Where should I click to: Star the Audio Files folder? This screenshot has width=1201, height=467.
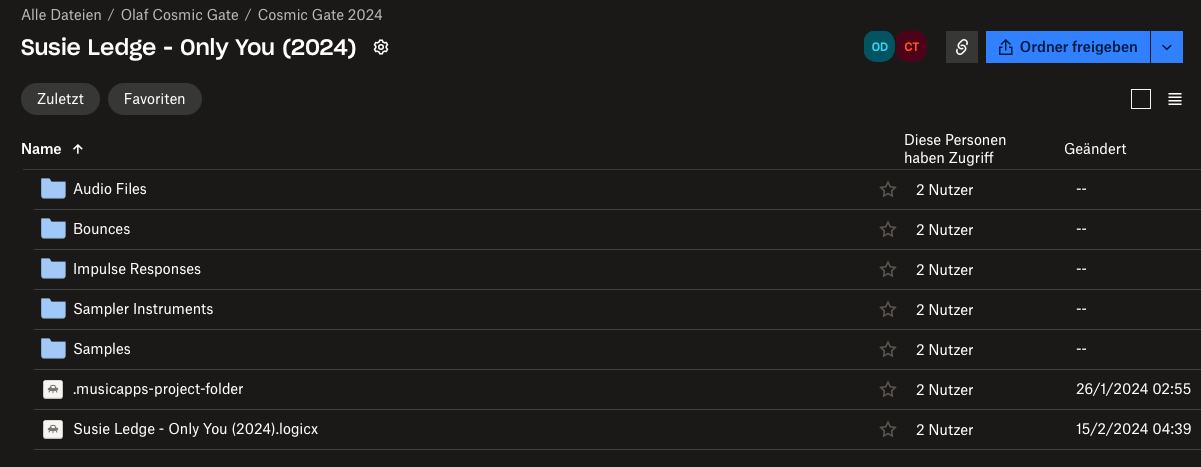click(x=888, y=190)
